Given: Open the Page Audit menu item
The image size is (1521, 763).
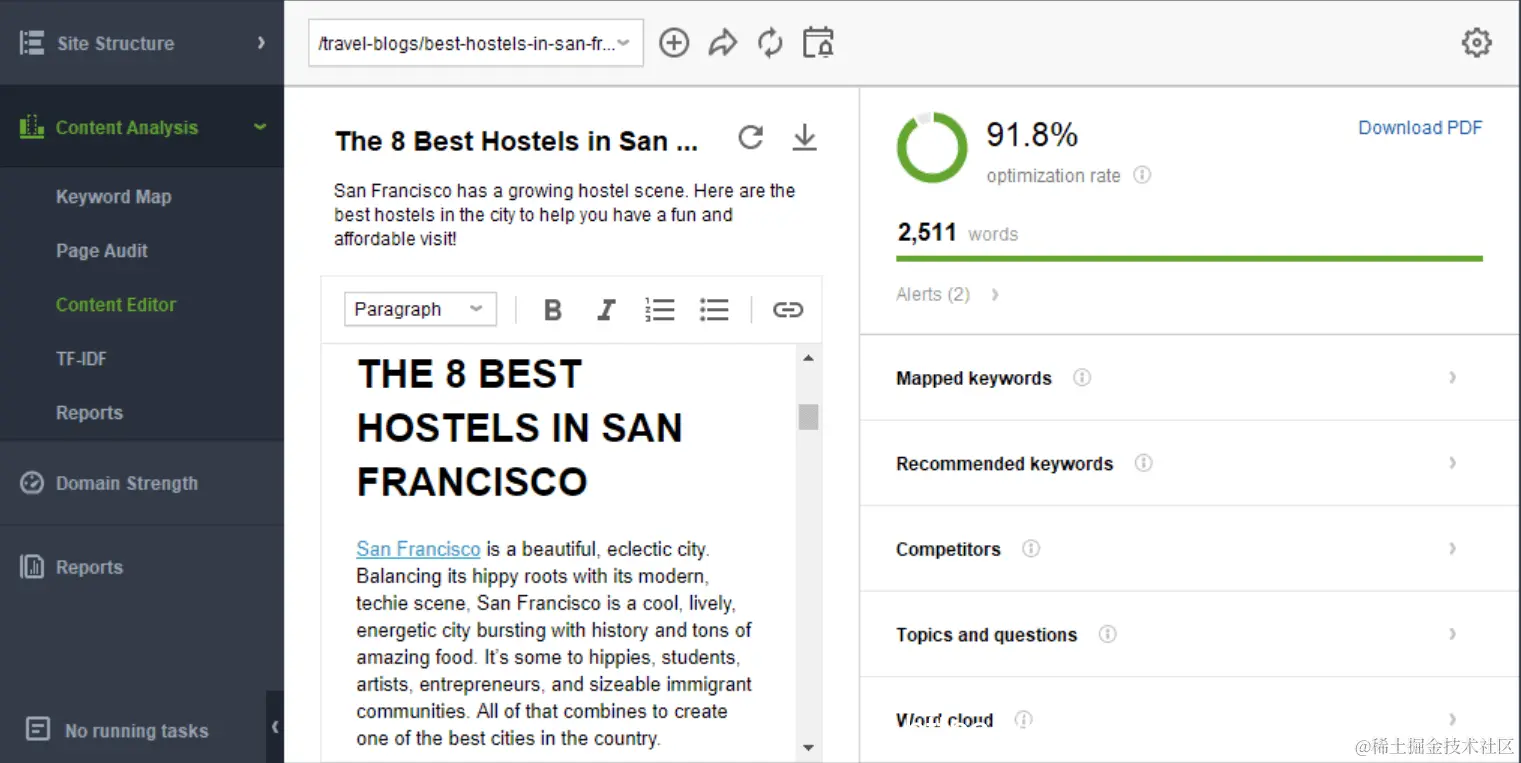Looking at the screenshot, I should coord(102,251).
